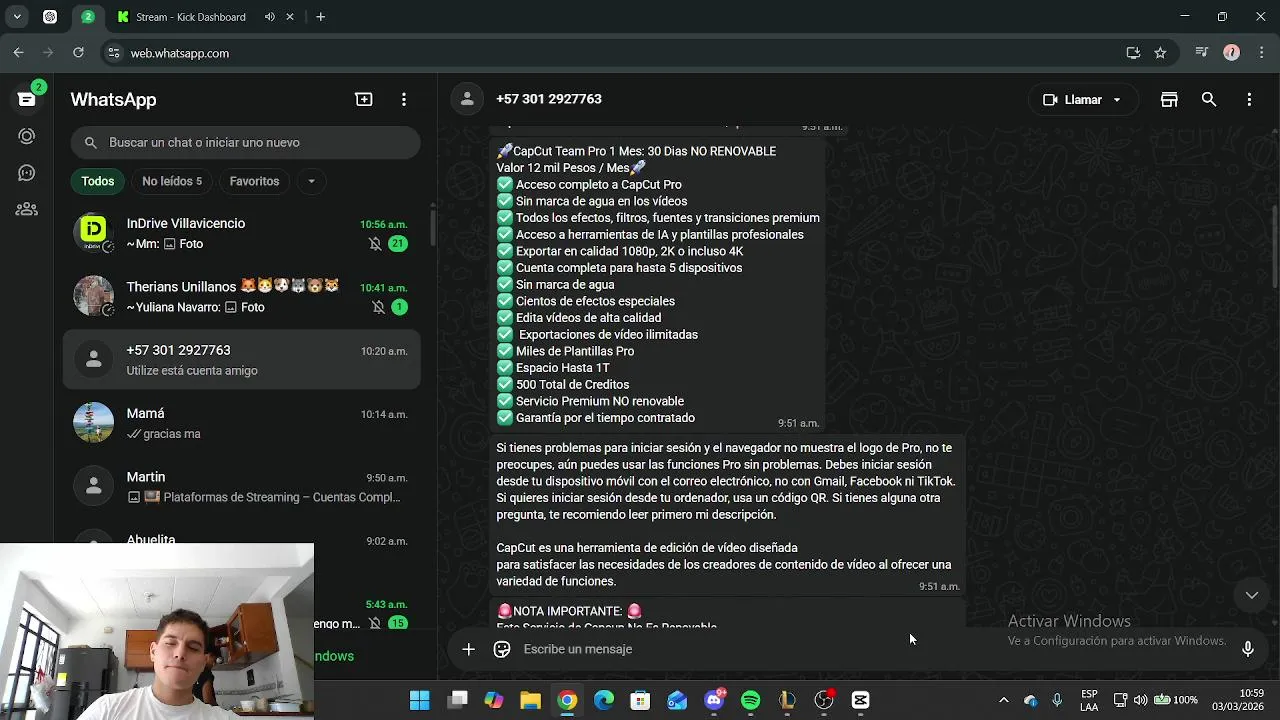Open volume control in system tray
Image resolution: width=1280 pixels, height=720 pixels.
pos(1140,700)
